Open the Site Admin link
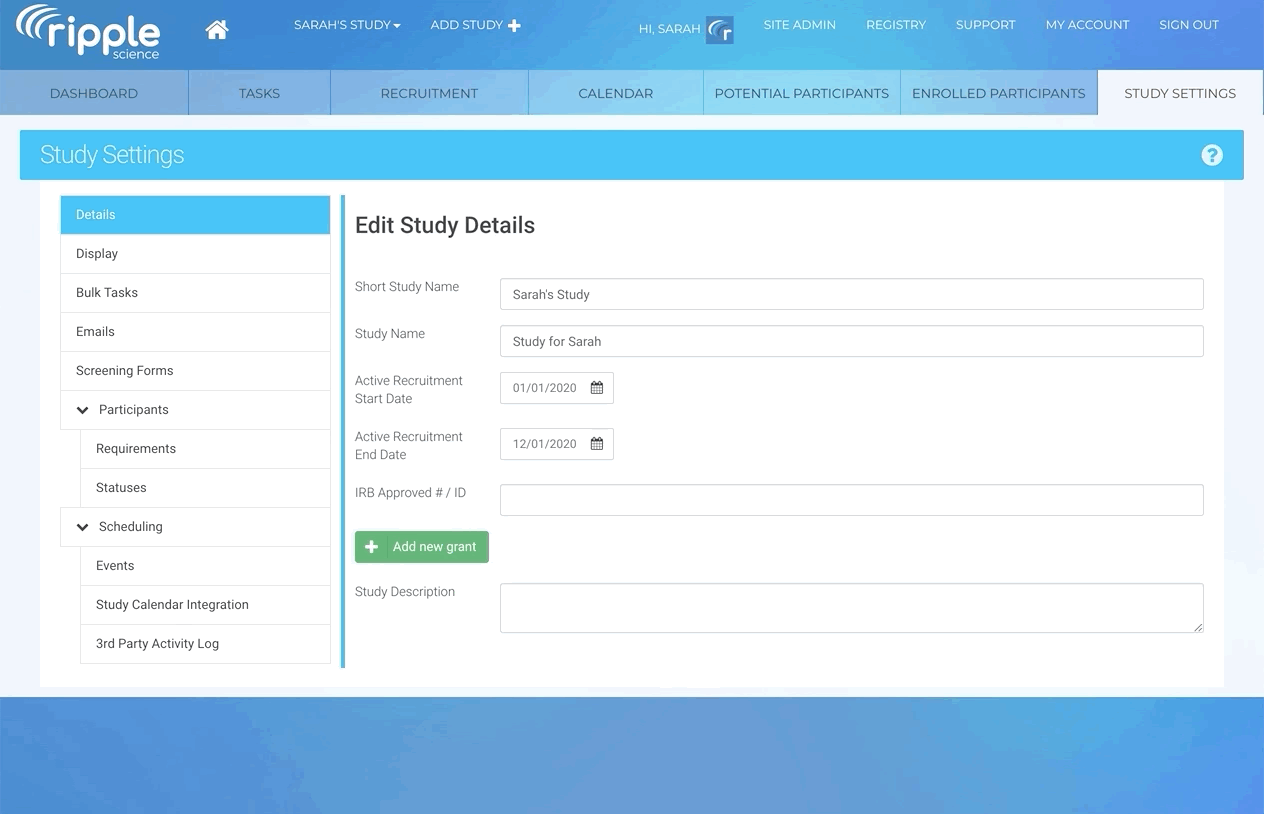Image resolution: width=1264 pixels, height=814 pixels. click(x=799, y=25)
